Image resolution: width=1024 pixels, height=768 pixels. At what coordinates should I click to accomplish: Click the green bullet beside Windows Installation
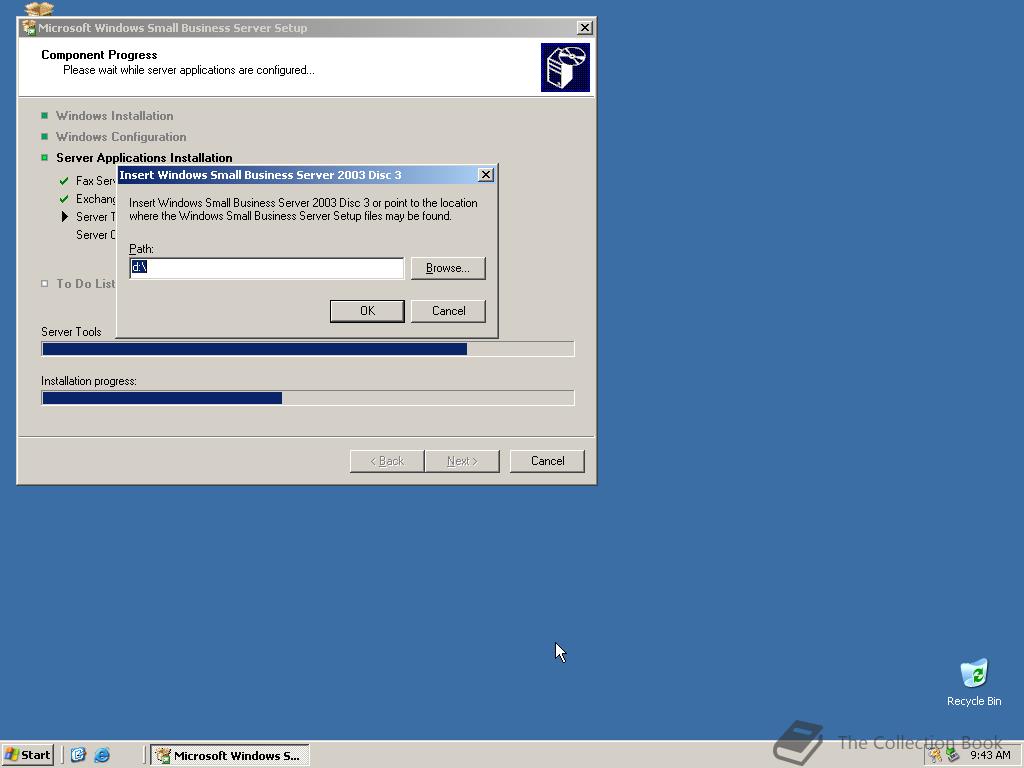[44, 116]
